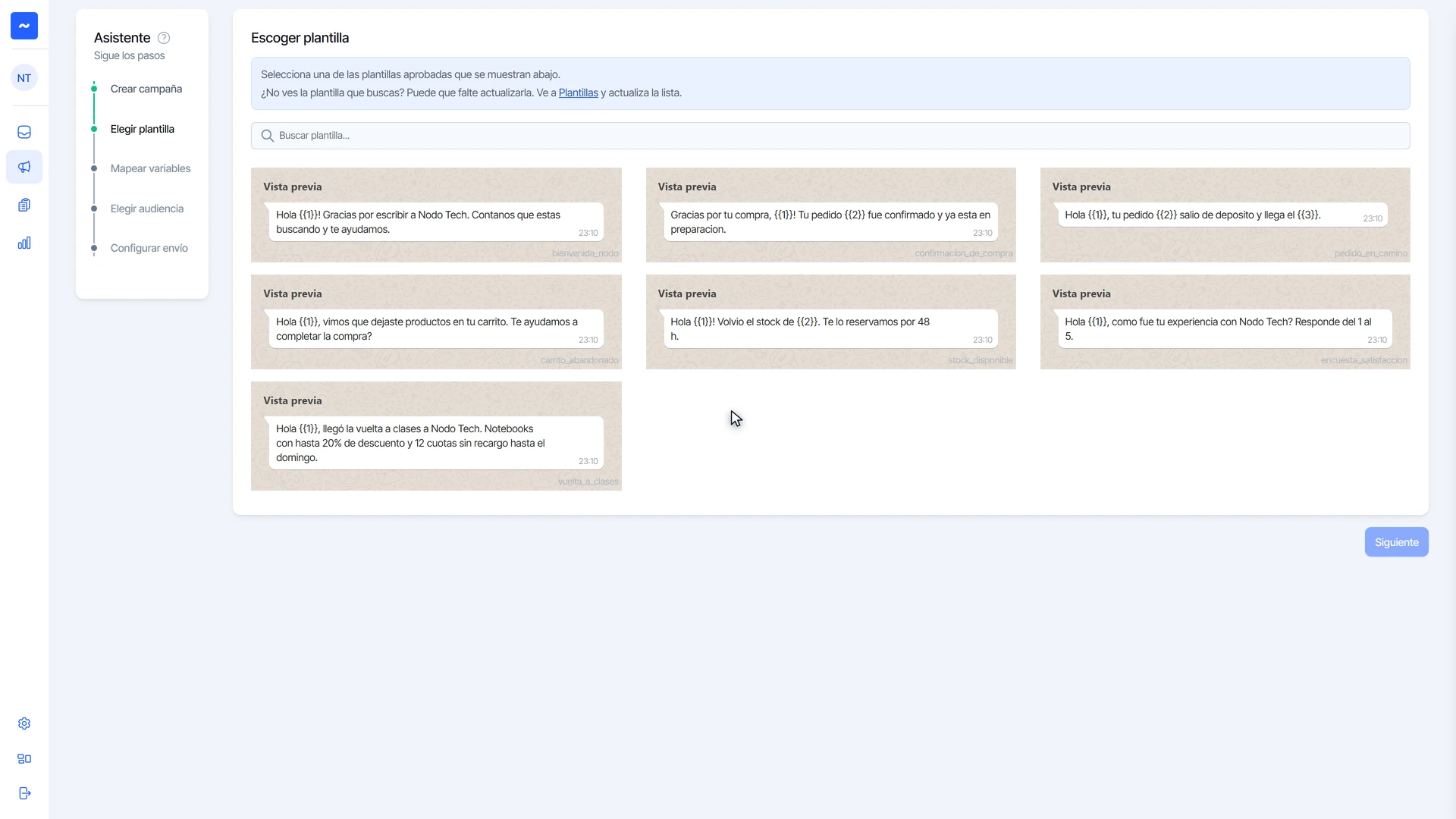The width and height of the screenshot is (1456, 819).
Task: Click the help question mark beside Asistente
Action: click(164, 38)
